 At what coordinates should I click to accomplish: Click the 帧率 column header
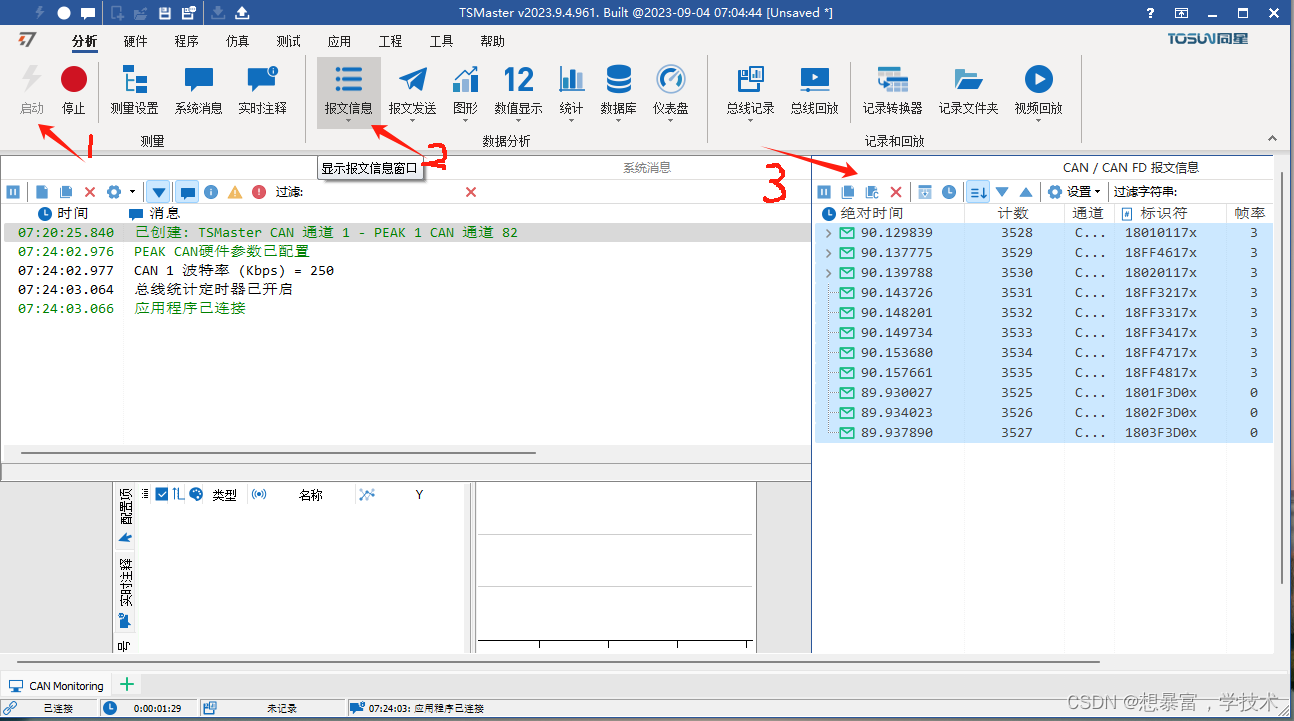coord(1250,213)
